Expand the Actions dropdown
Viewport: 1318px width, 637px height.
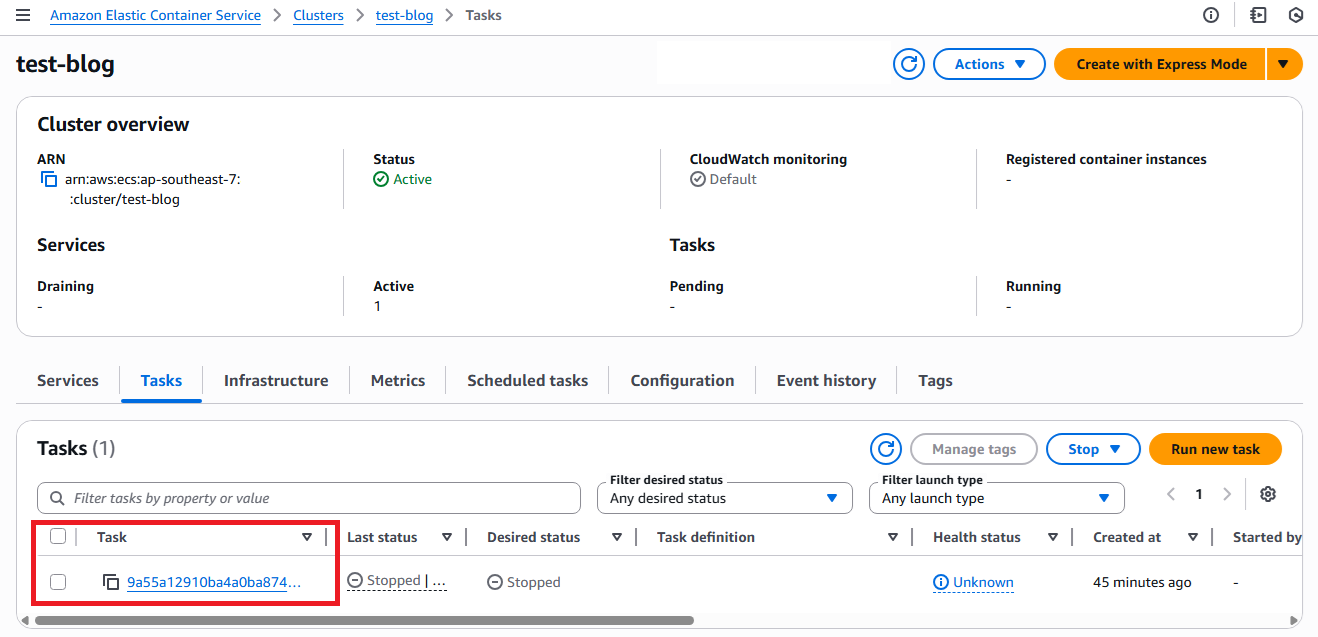coord(989,64)
